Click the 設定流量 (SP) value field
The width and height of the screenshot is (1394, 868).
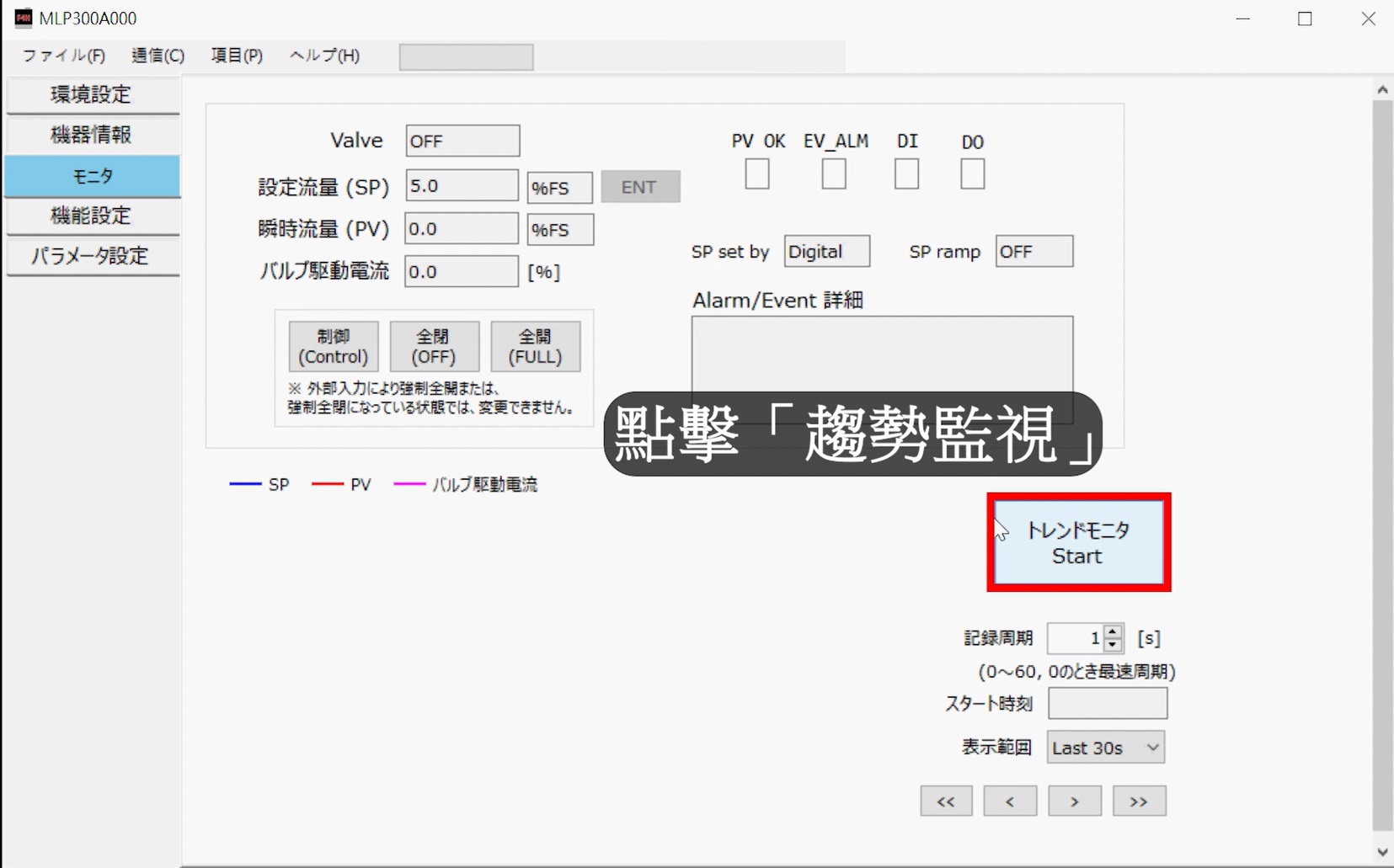(x=461, y=186)
